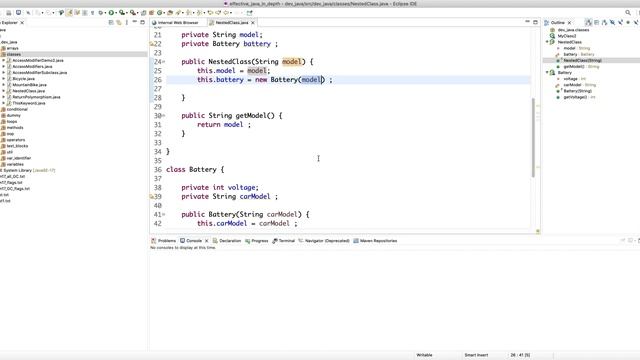Click the pin editor icon at toolbar end
Viewport: 640px width, 360px height.
click(x=249, y=13)
